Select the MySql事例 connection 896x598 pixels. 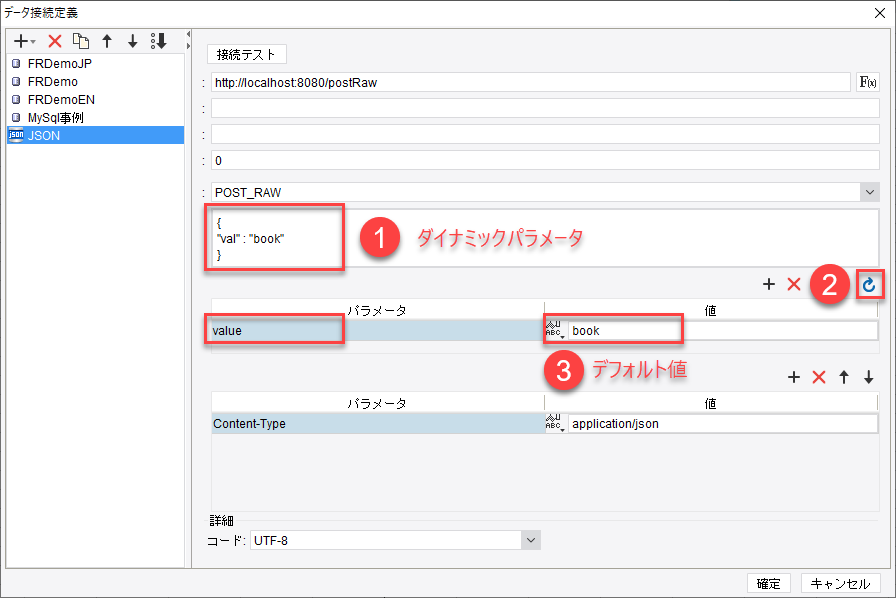[x=95, y=117]
